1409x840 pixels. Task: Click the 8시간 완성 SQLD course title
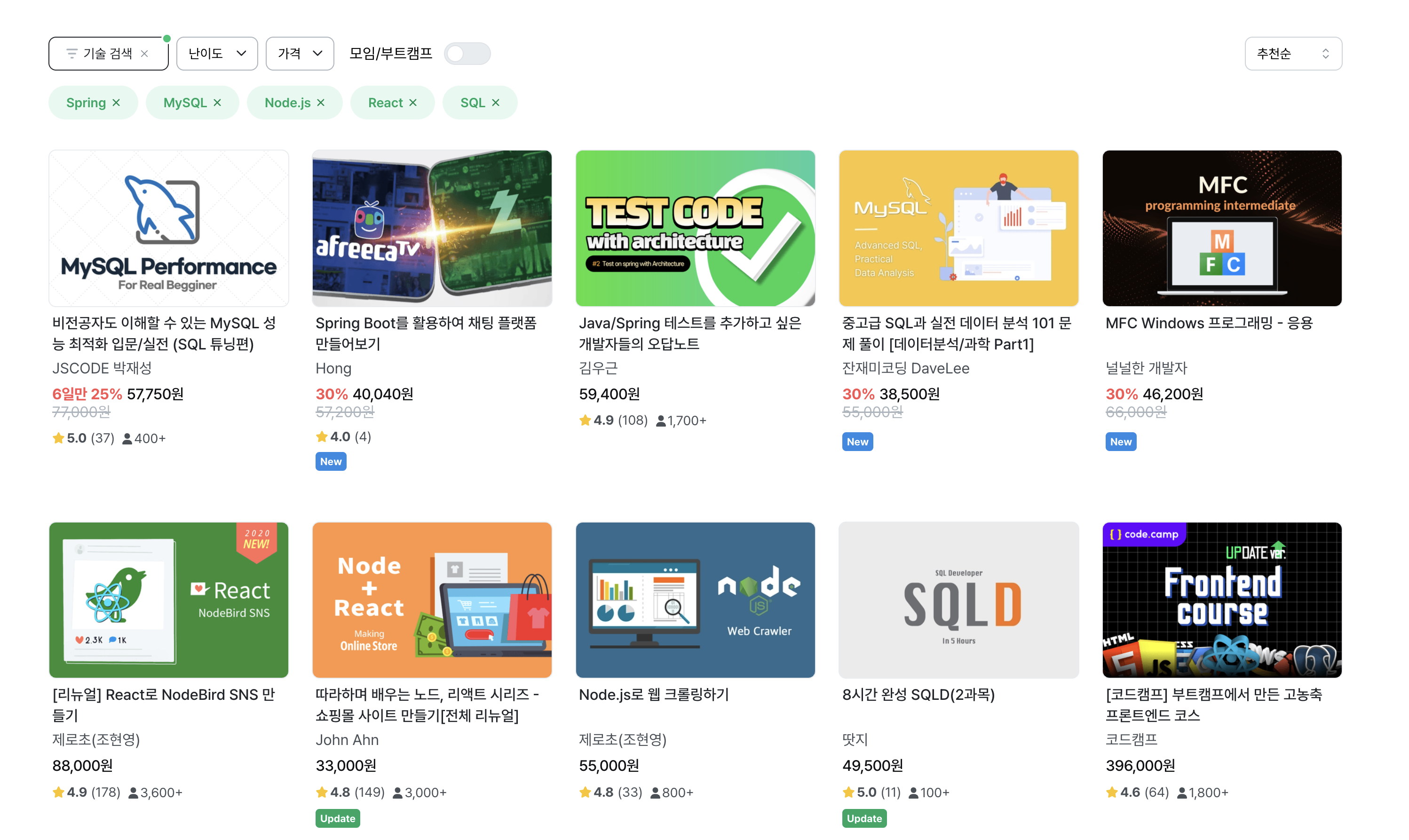[x=918, y=695]
